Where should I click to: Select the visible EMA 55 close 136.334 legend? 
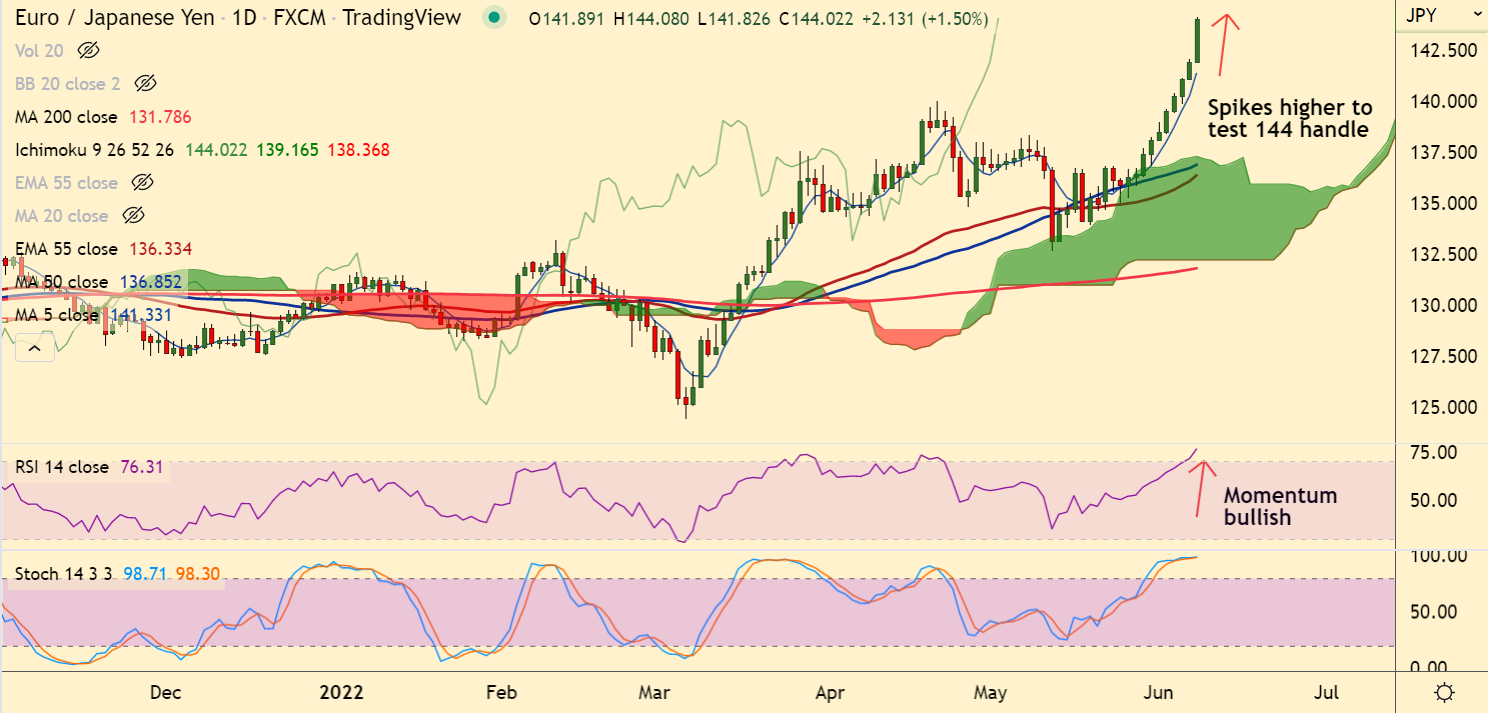pyautogui.click(x=103, y=248)
